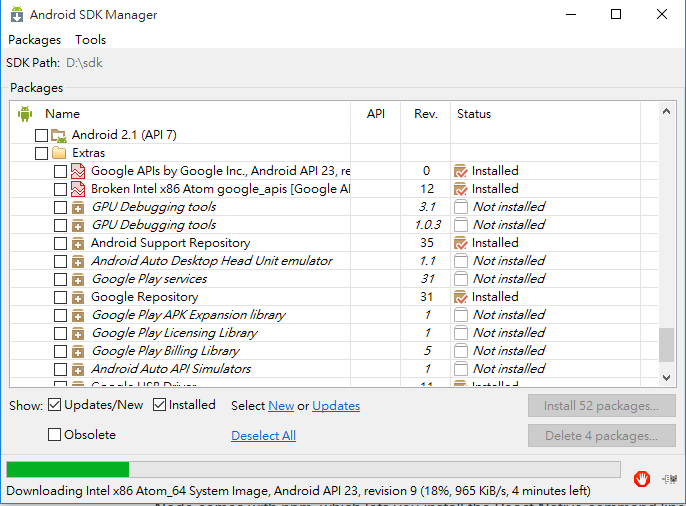Click the package icon for Android Auto API Simulators
Screen dimensions: 686x506
(78, 369)
